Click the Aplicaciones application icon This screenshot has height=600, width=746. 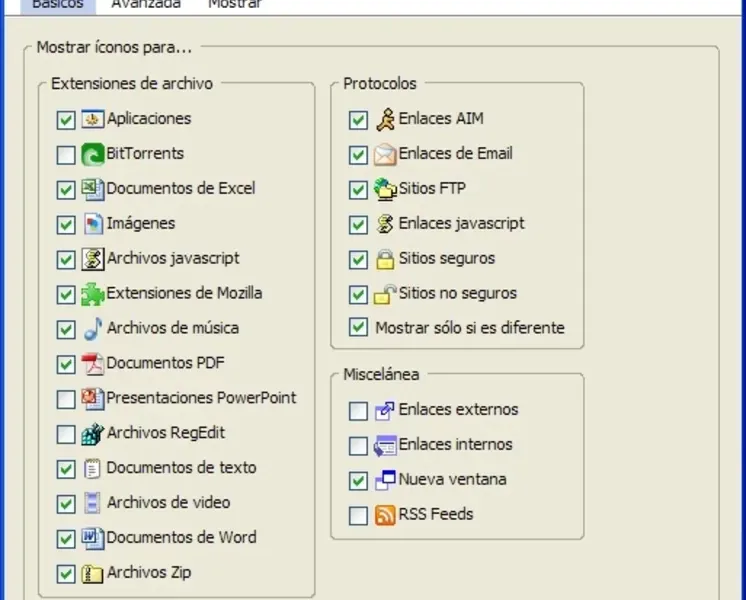point(93,119)
